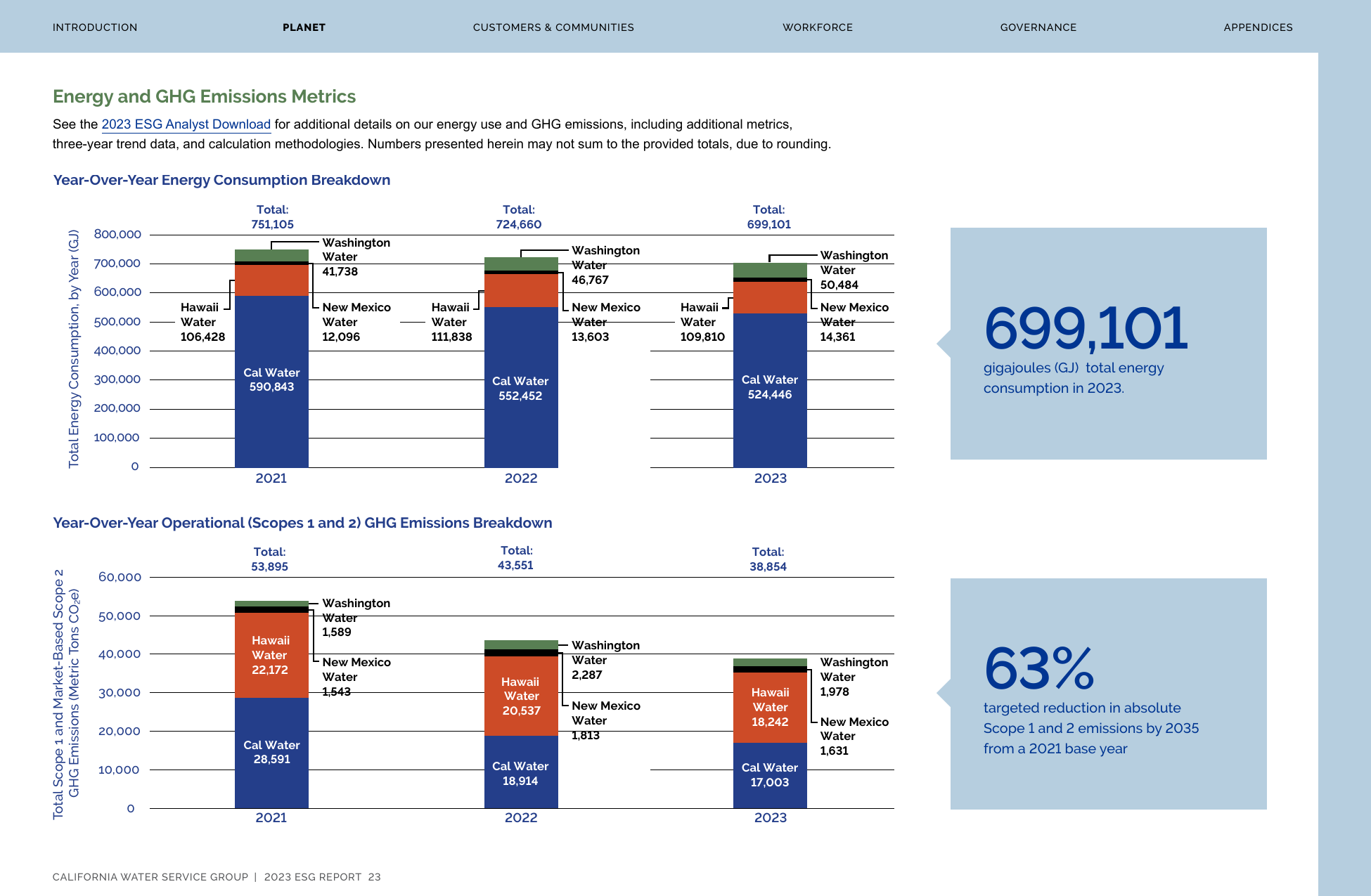Click the Hawaii Water 111,838 label

(x=451, y=322)
